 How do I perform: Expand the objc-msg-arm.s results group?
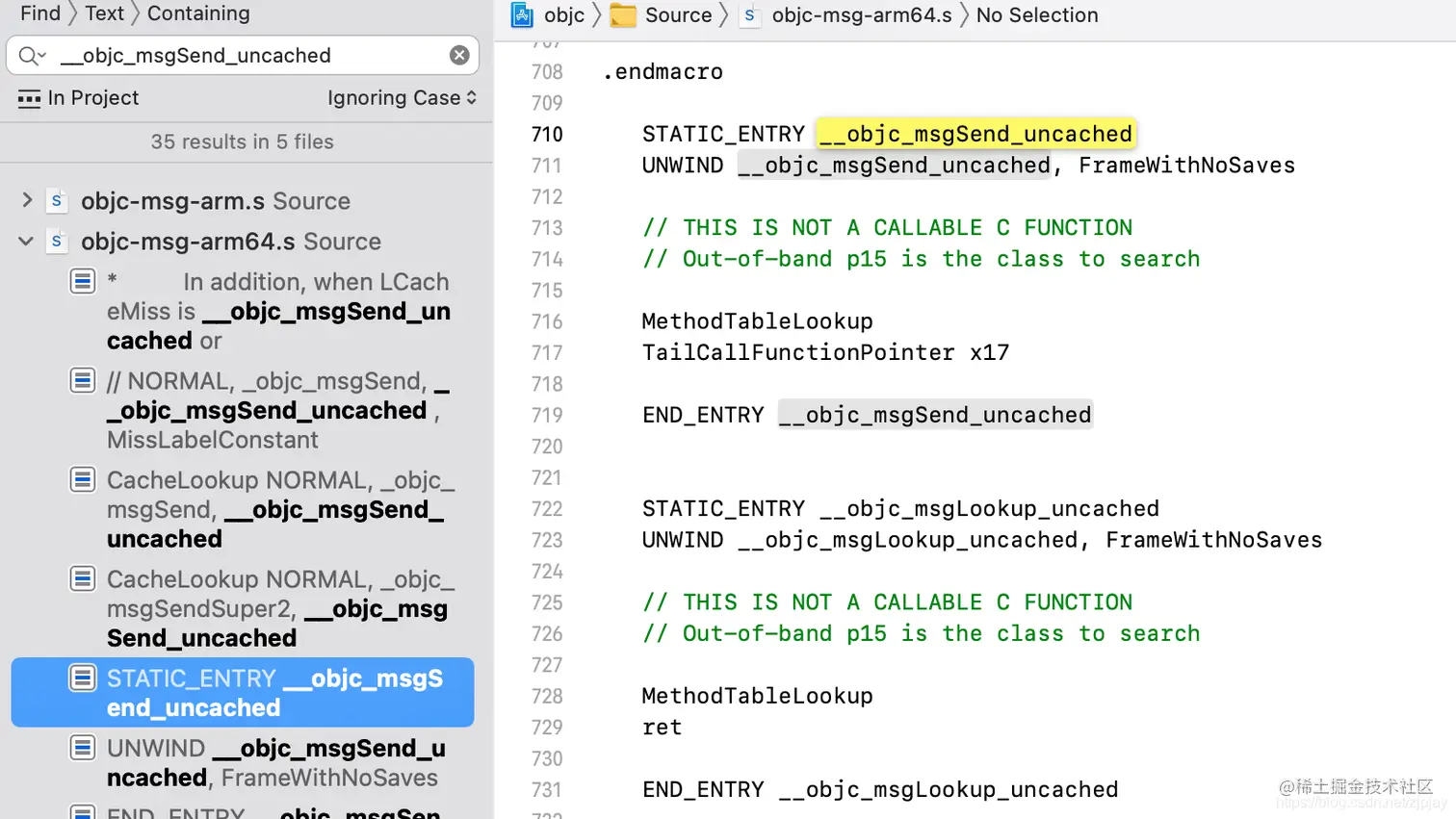click(x=26, y=200)
